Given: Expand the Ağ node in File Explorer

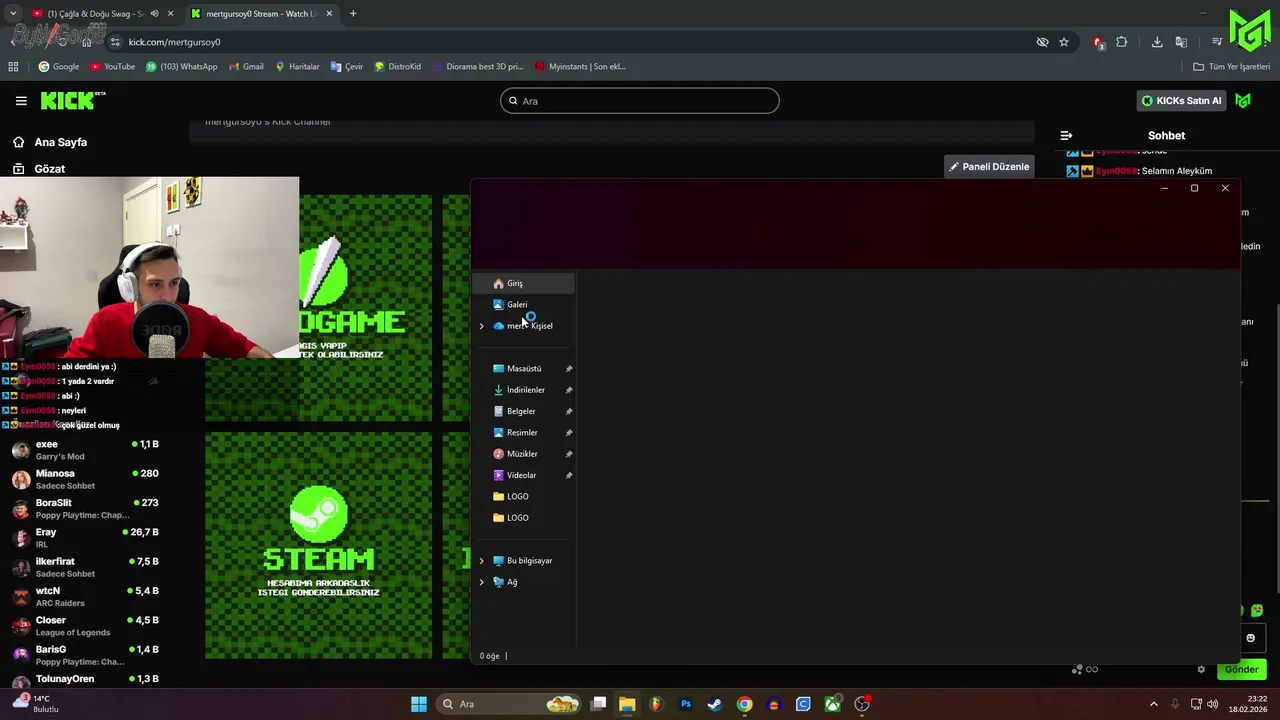Looking at the screenshot, I should tap(481, 582).
